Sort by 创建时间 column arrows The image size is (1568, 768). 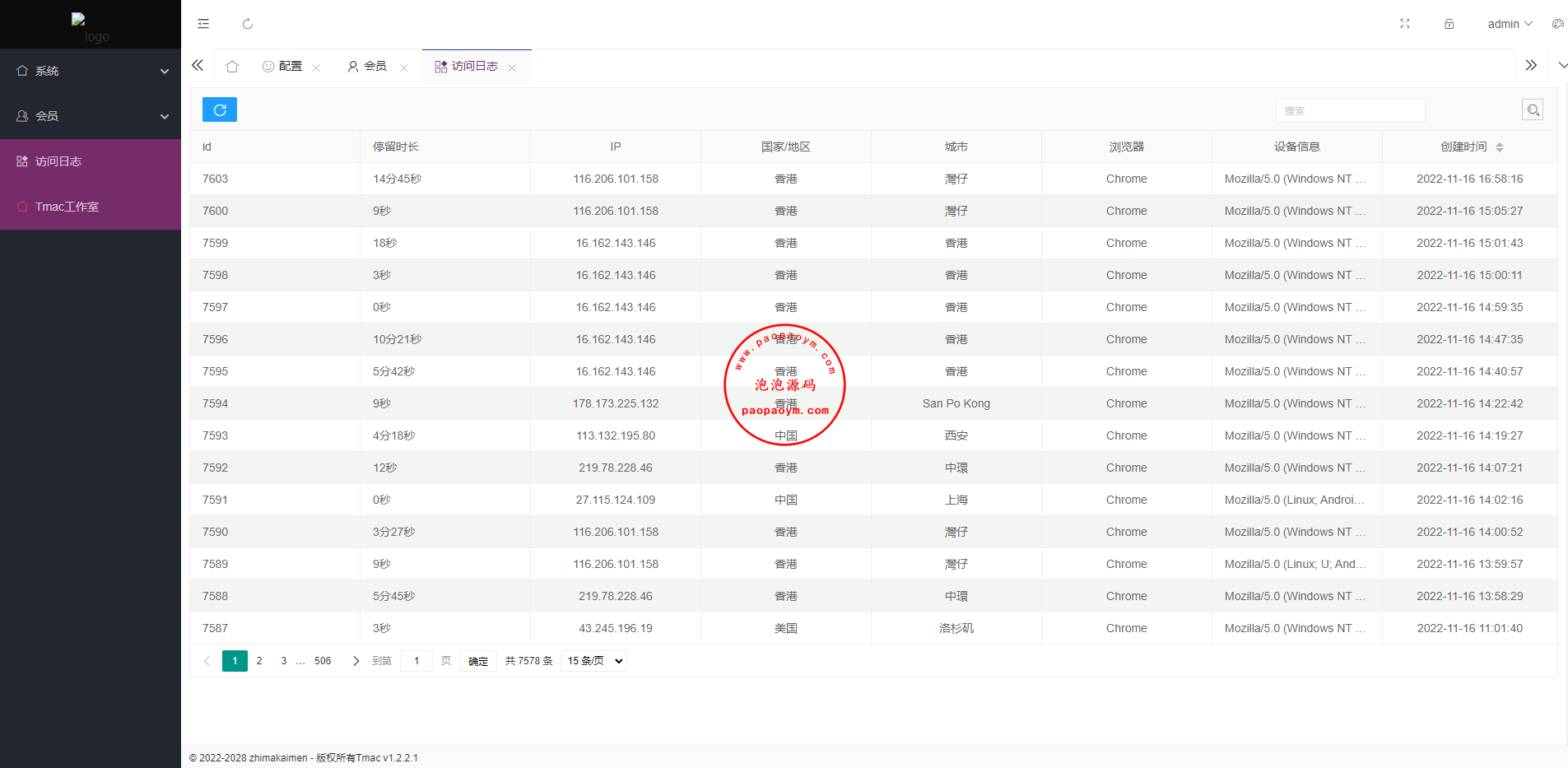tap(1500, 147)
